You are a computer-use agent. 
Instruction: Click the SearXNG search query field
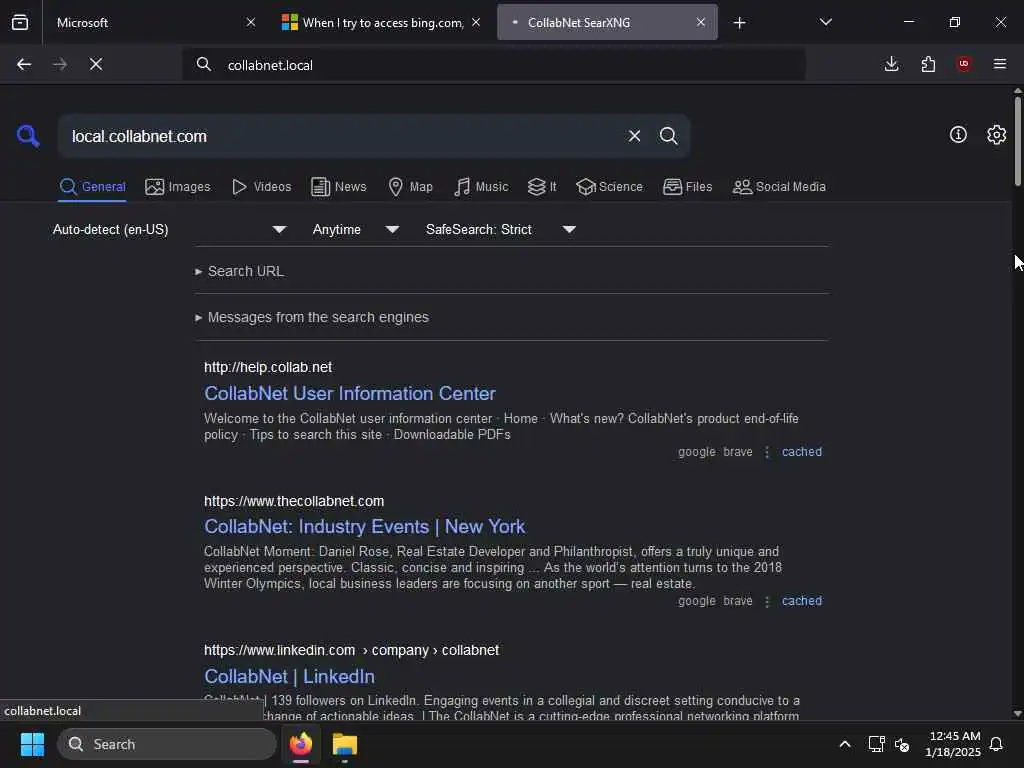(340, 136)
